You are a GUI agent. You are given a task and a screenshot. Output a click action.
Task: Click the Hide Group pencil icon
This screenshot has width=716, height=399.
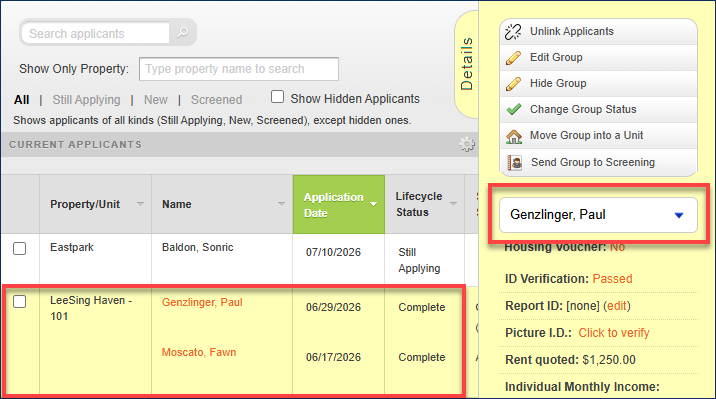513,84
